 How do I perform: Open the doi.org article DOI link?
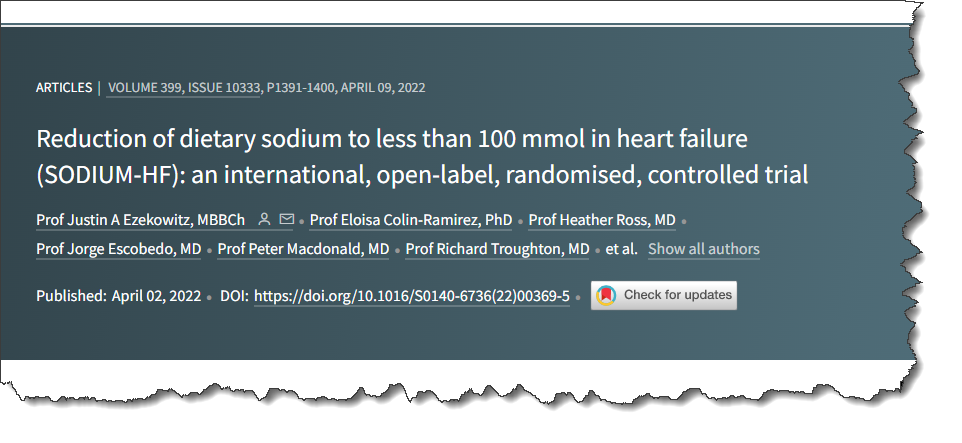point(412,296)
